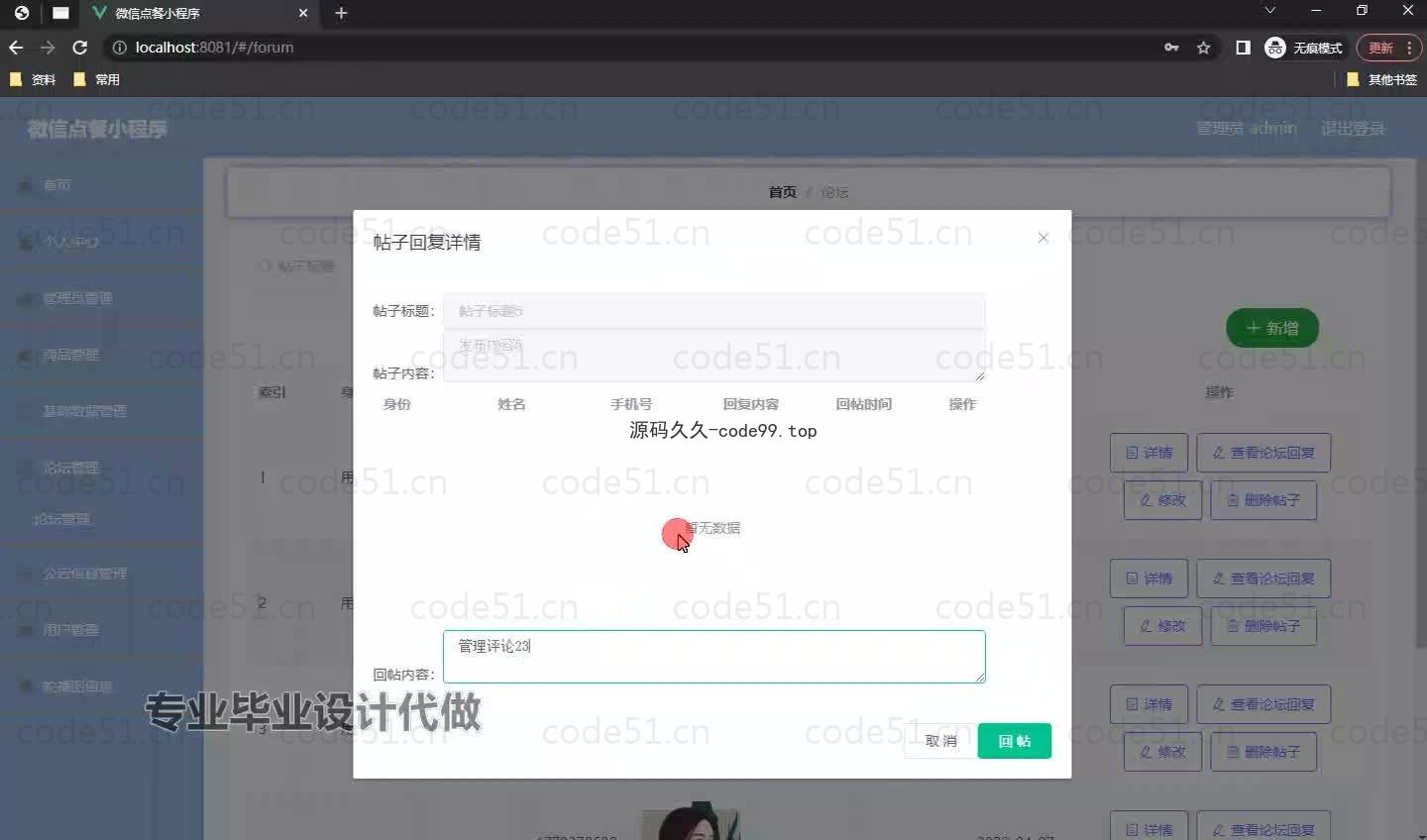The height and width of the screenshot is (840, 1427).
Task: Click the address bar URL localhost:8081
Action: 214,48
